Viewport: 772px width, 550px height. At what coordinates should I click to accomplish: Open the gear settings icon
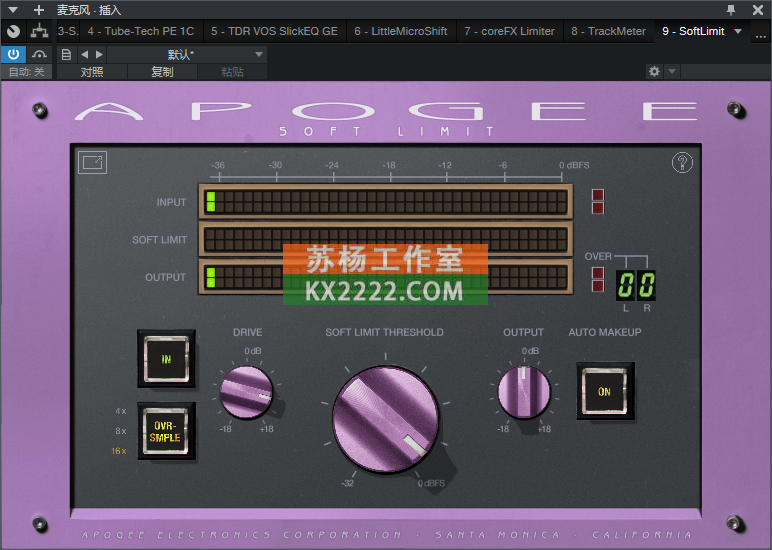[x=654, y=72]
